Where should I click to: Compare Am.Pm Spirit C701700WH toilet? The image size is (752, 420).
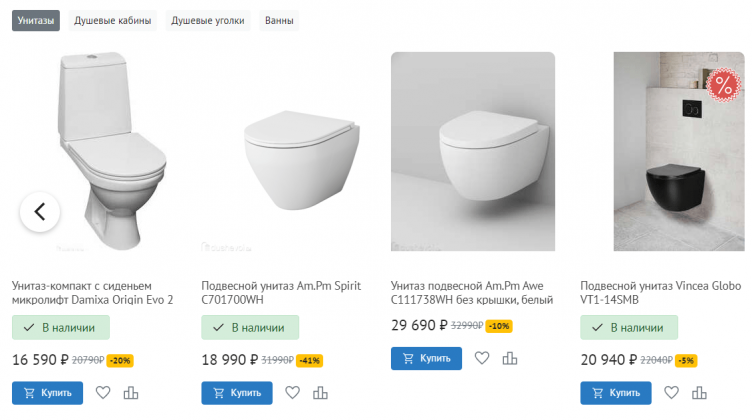tap(321, 393)
